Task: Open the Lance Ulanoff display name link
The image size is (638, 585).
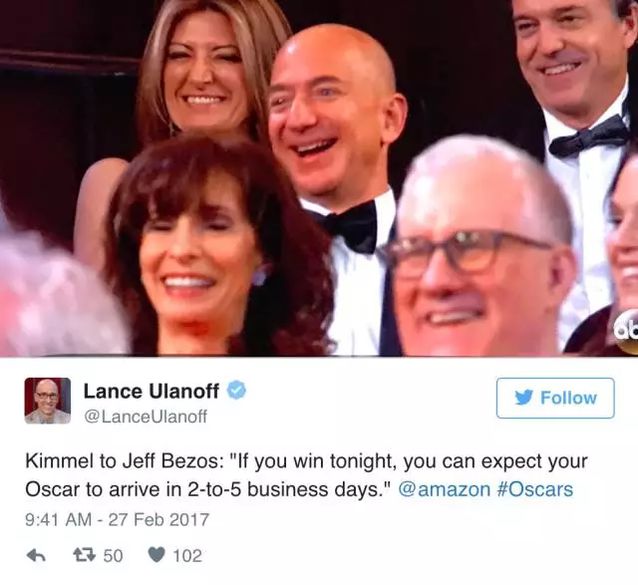Action: pos(151,391)
